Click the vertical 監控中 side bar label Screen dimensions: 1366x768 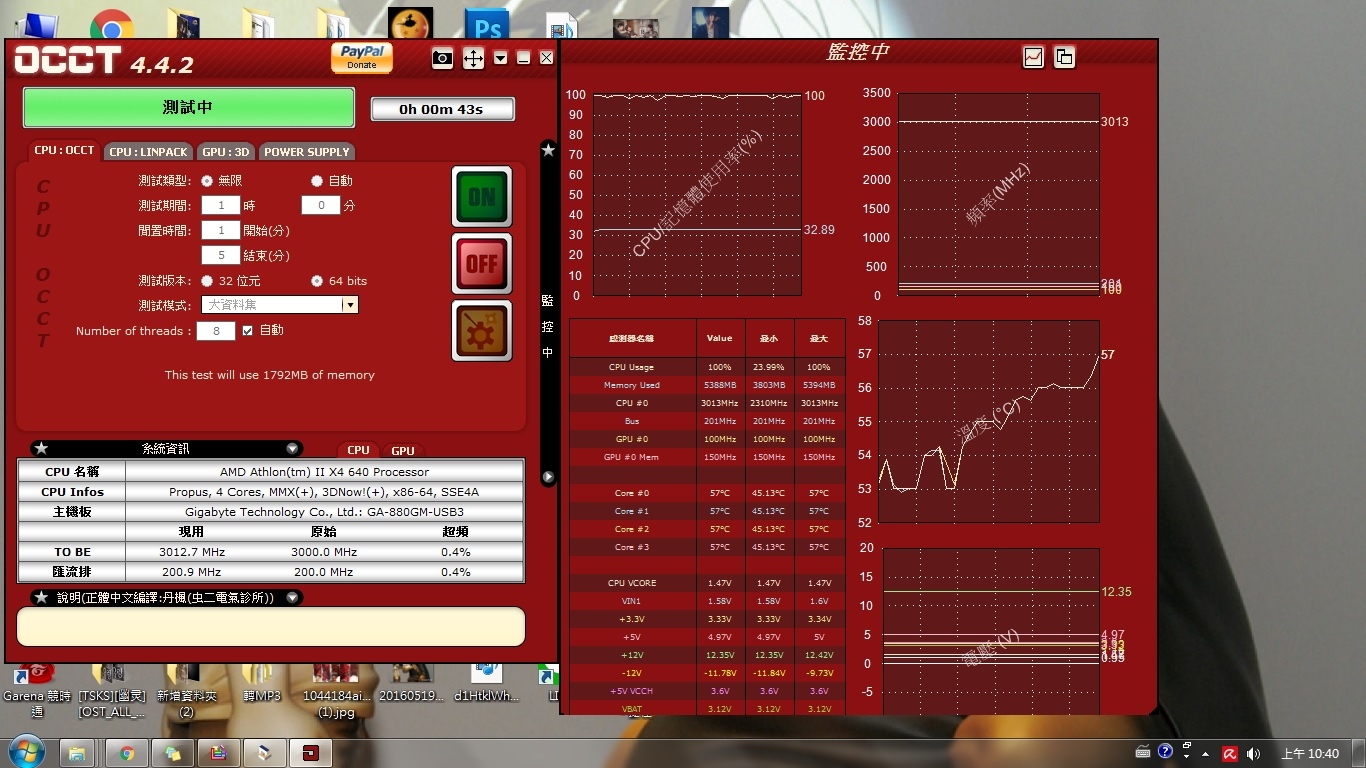tap(547, 326)
